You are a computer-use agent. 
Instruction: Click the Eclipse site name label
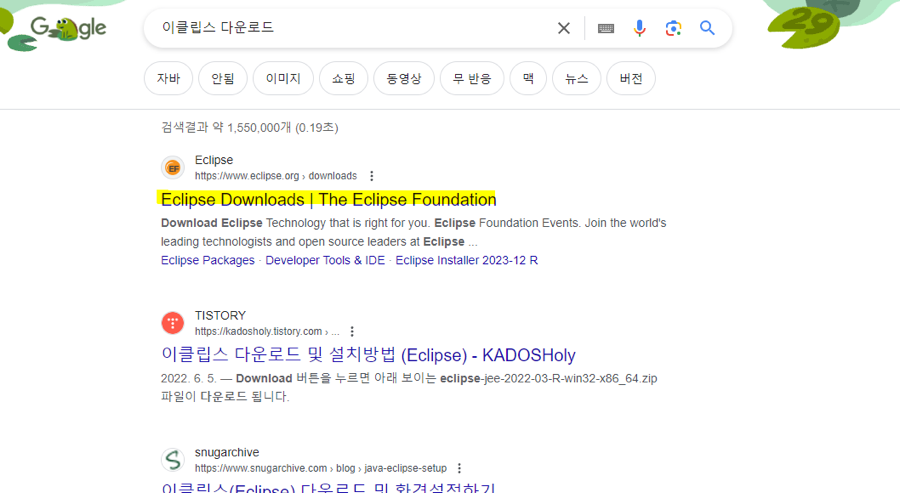(x=214, y=160)
